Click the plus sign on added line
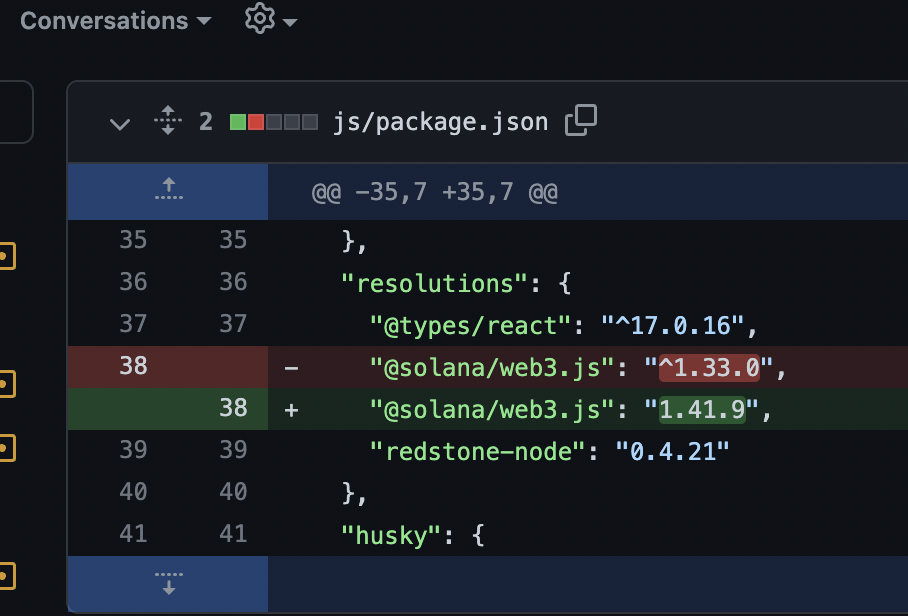The width and height of the screenshot is (908, 616). 291,410
